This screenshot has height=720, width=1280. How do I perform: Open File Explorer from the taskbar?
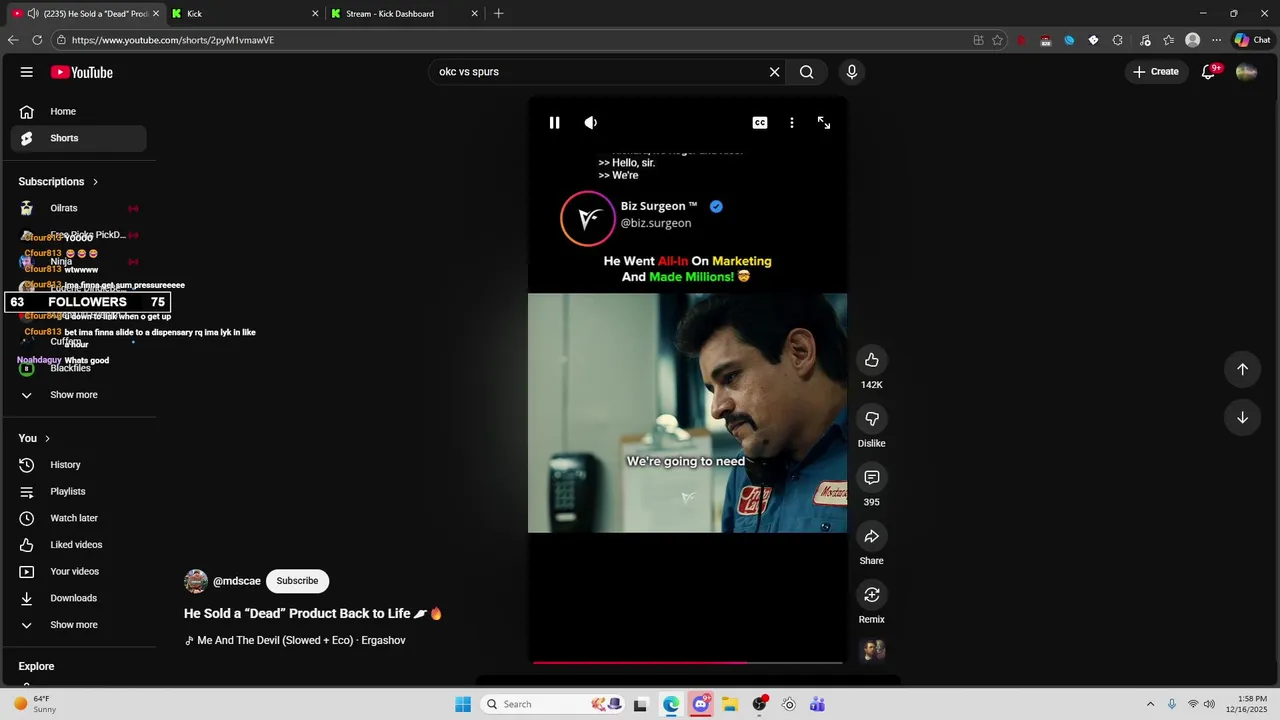730,704
